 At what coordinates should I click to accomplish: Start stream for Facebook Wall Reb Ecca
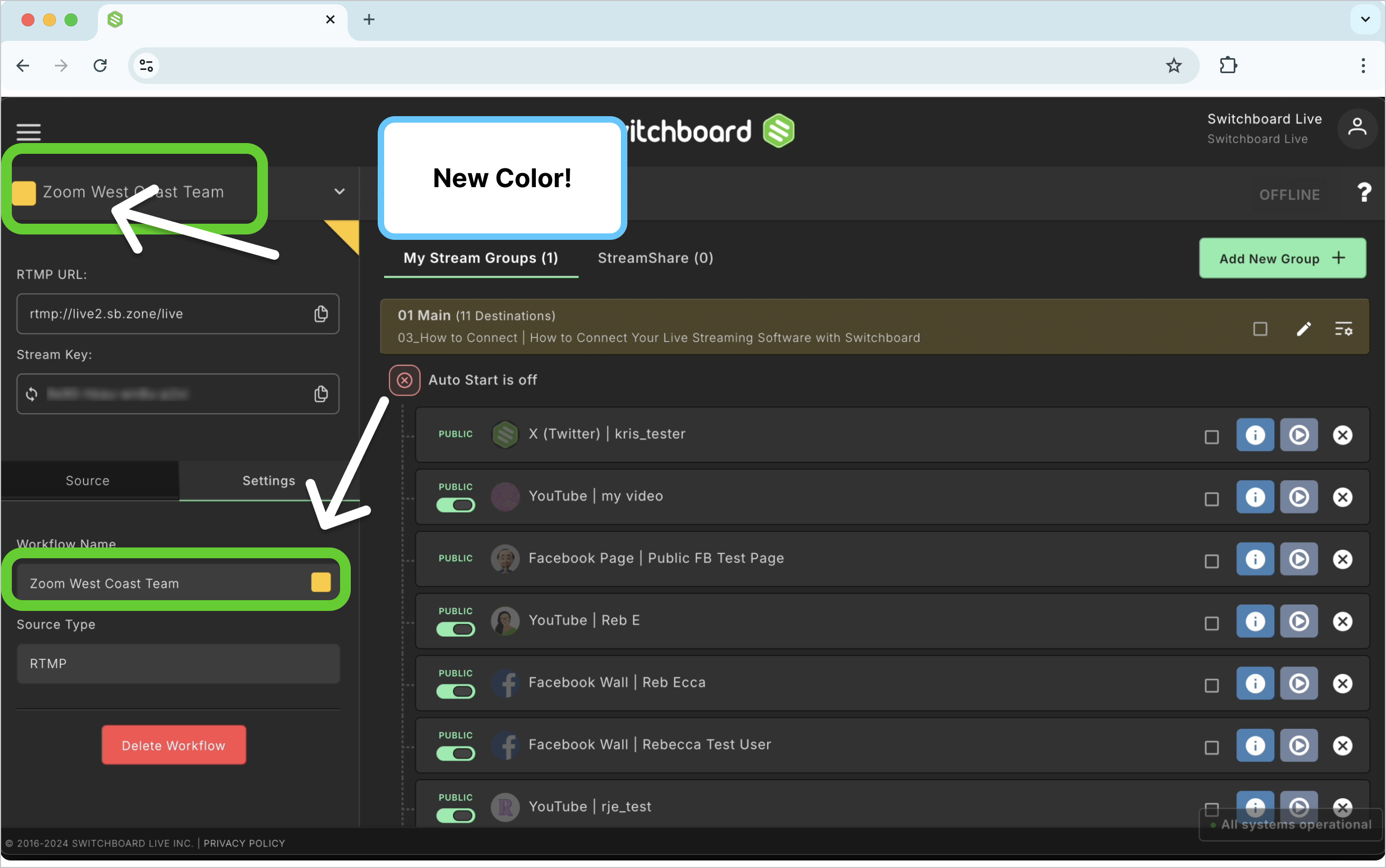coord(1299,683)
